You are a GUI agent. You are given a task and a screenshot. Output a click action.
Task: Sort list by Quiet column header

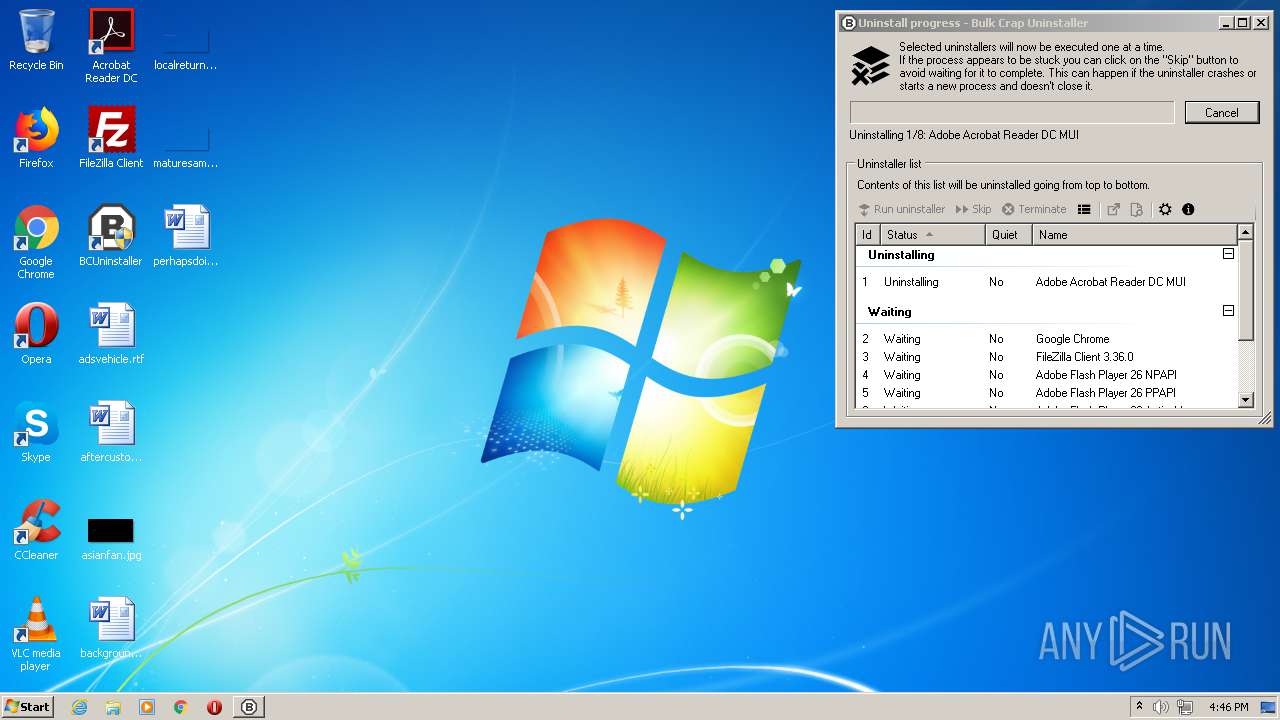pos(1008,235)
